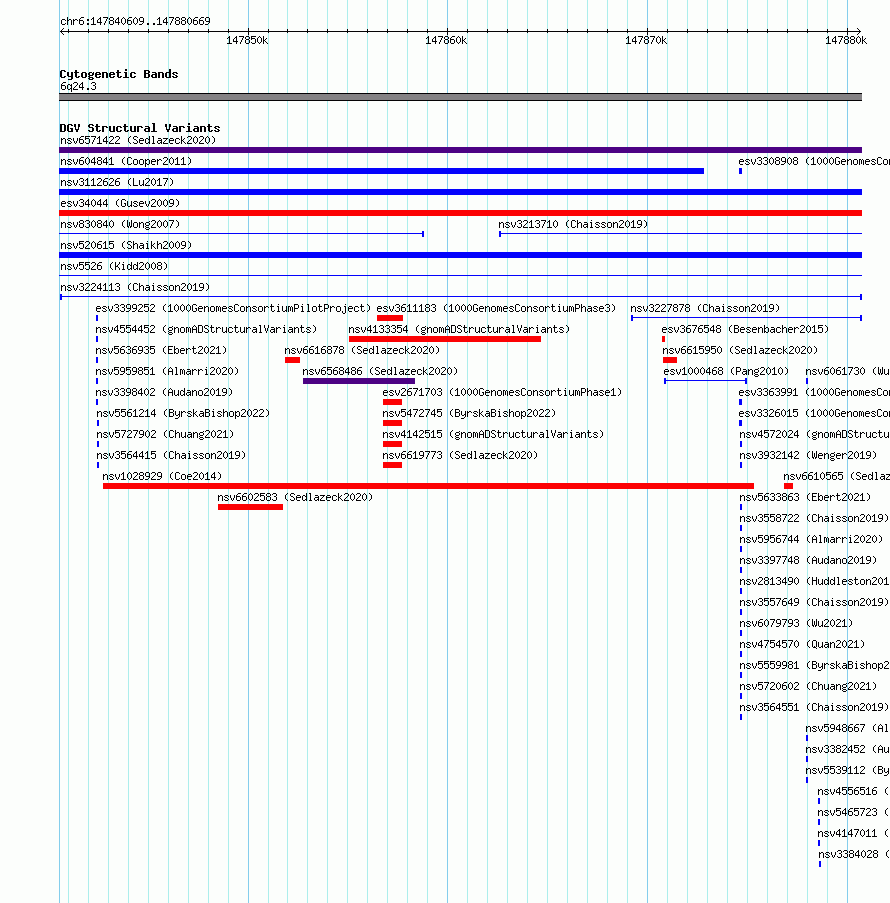Click nsv3564415 (Chaisson2019) label
Image resolution: width=890 pixels, height=903 pixels.
click(171, 456)
